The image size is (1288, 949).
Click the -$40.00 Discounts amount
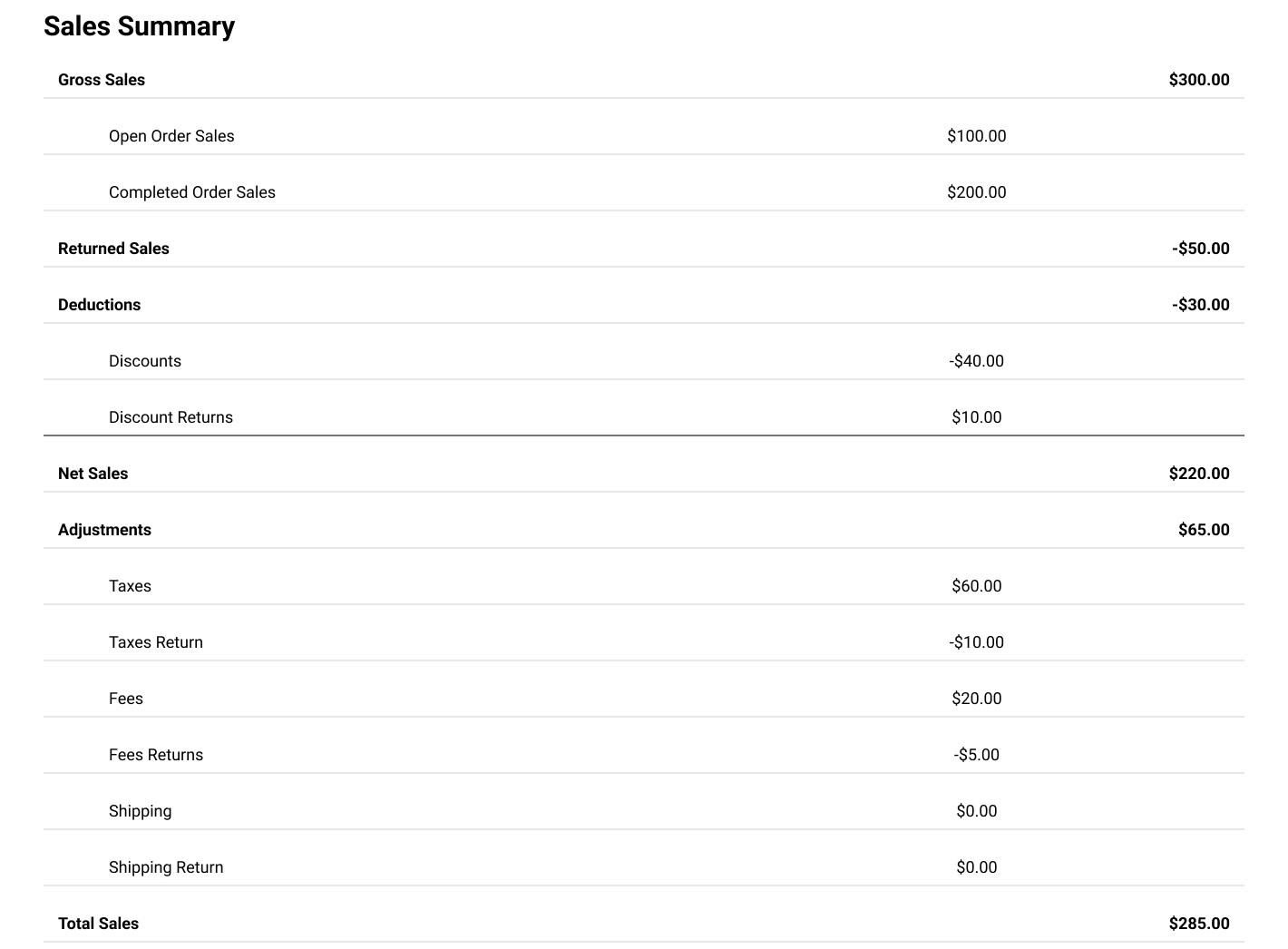(977, 361)
